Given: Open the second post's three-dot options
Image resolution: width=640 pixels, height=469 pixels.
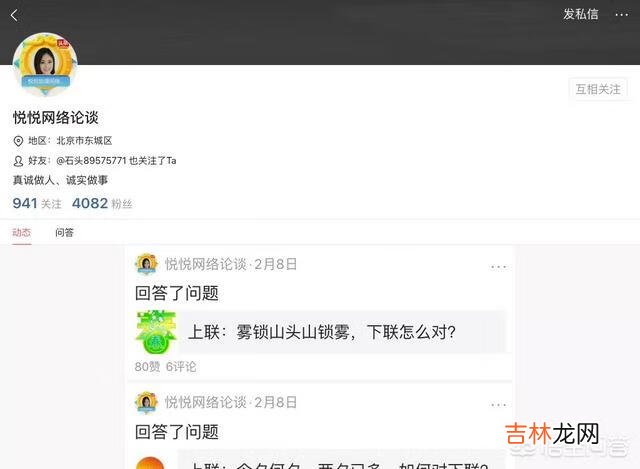Looking at the screenshot, I should click(x=498, y=405).
